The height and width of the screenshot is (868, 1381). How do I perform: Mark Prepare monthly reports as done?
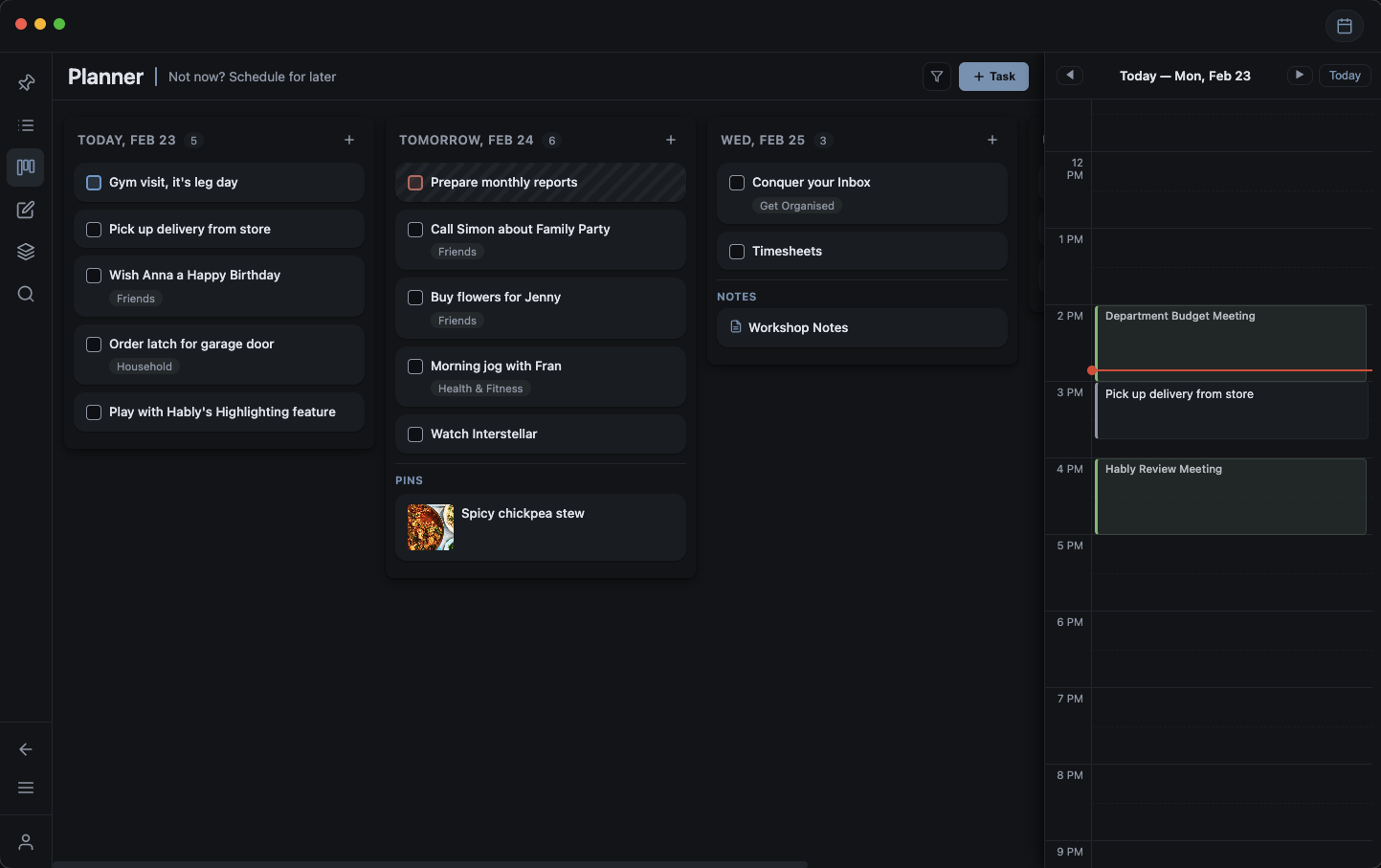[x=415, y=183]
